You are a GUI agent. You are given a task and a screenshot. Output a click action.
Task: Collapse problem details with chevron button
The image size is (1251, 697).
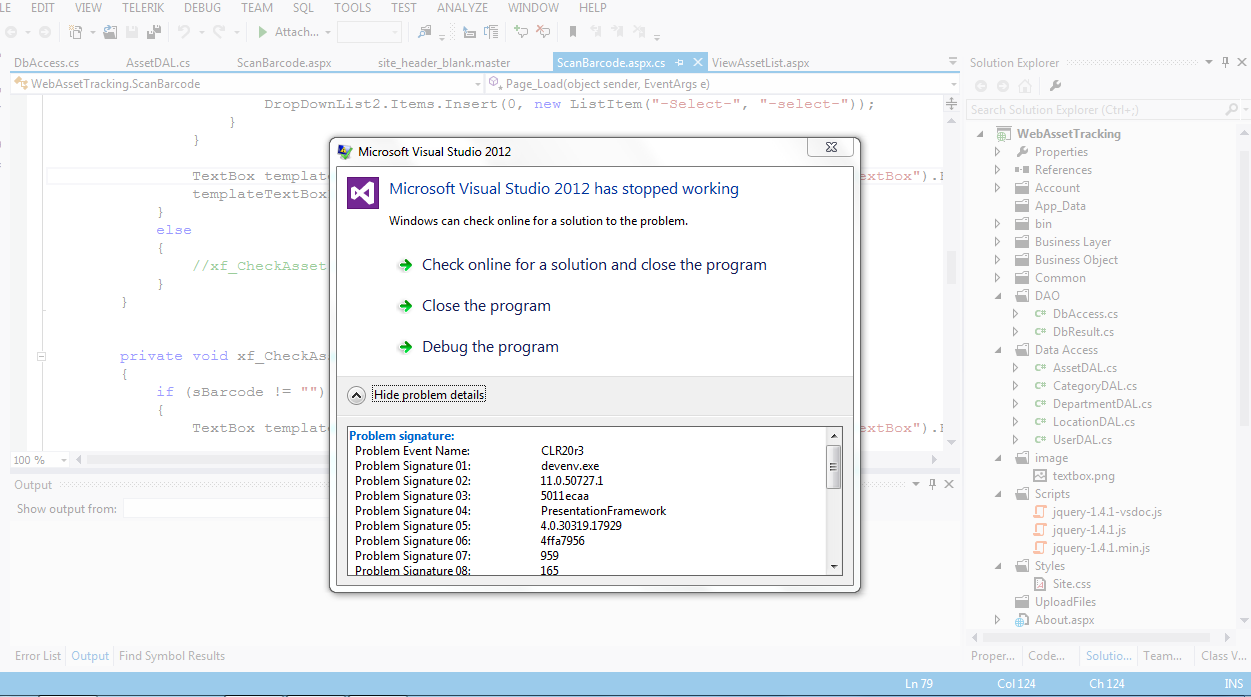(356, 395)
